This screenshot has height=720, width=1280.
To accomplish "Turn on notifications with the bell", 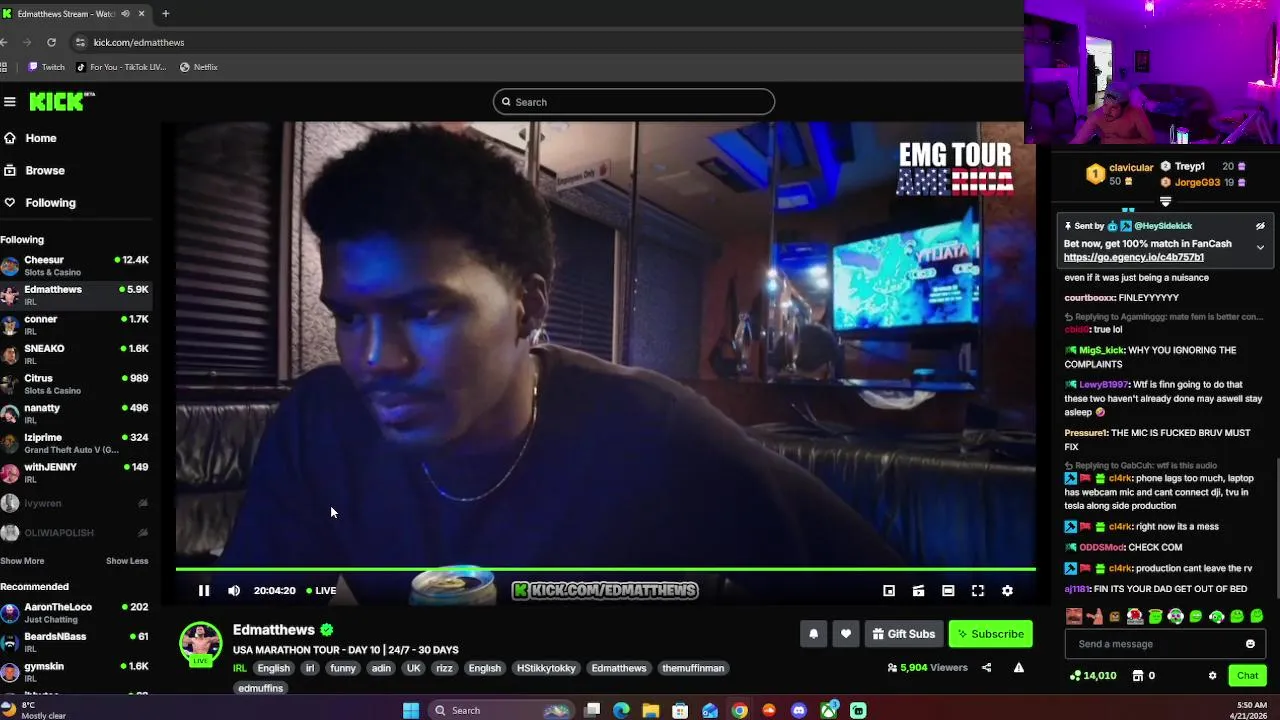I will (x=813, y=634).
